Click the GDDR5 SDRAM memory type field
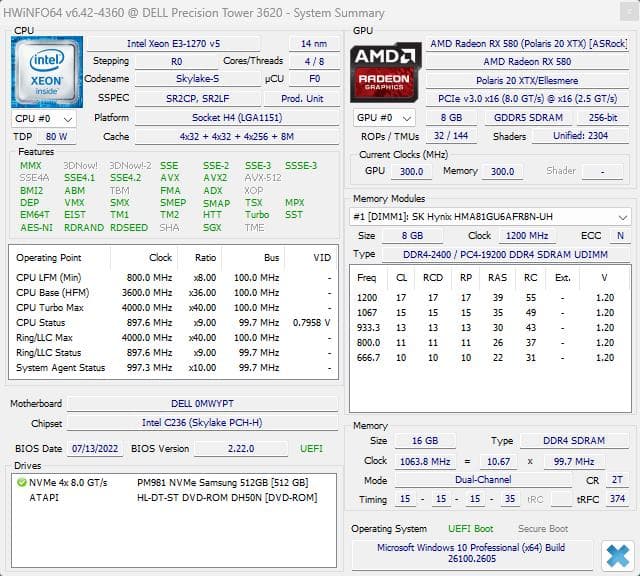This screenshot has height=576, width=640. coord(528,118)
